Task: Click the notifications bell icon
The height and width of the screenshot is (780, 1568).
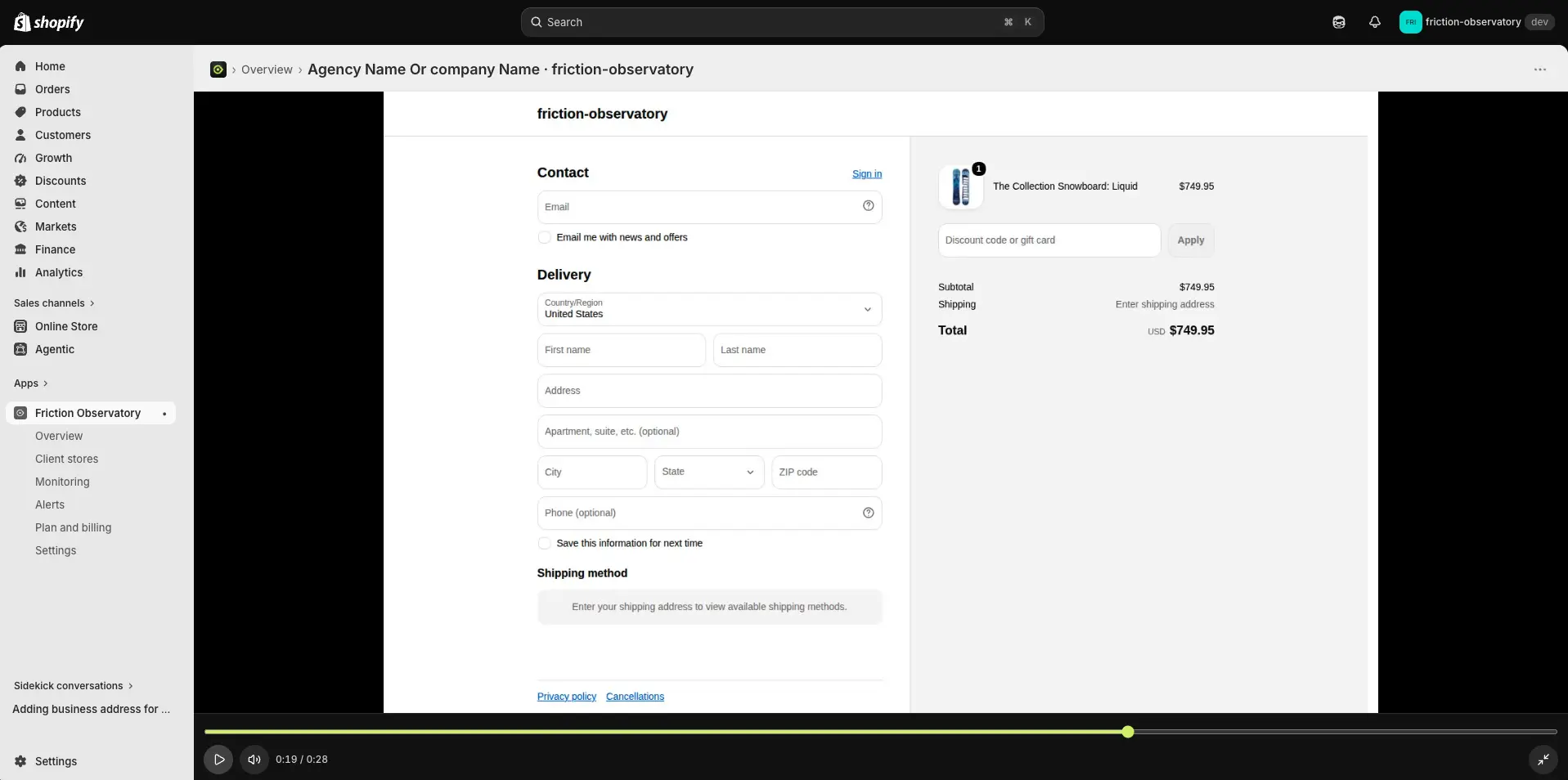Action: 1374,22
